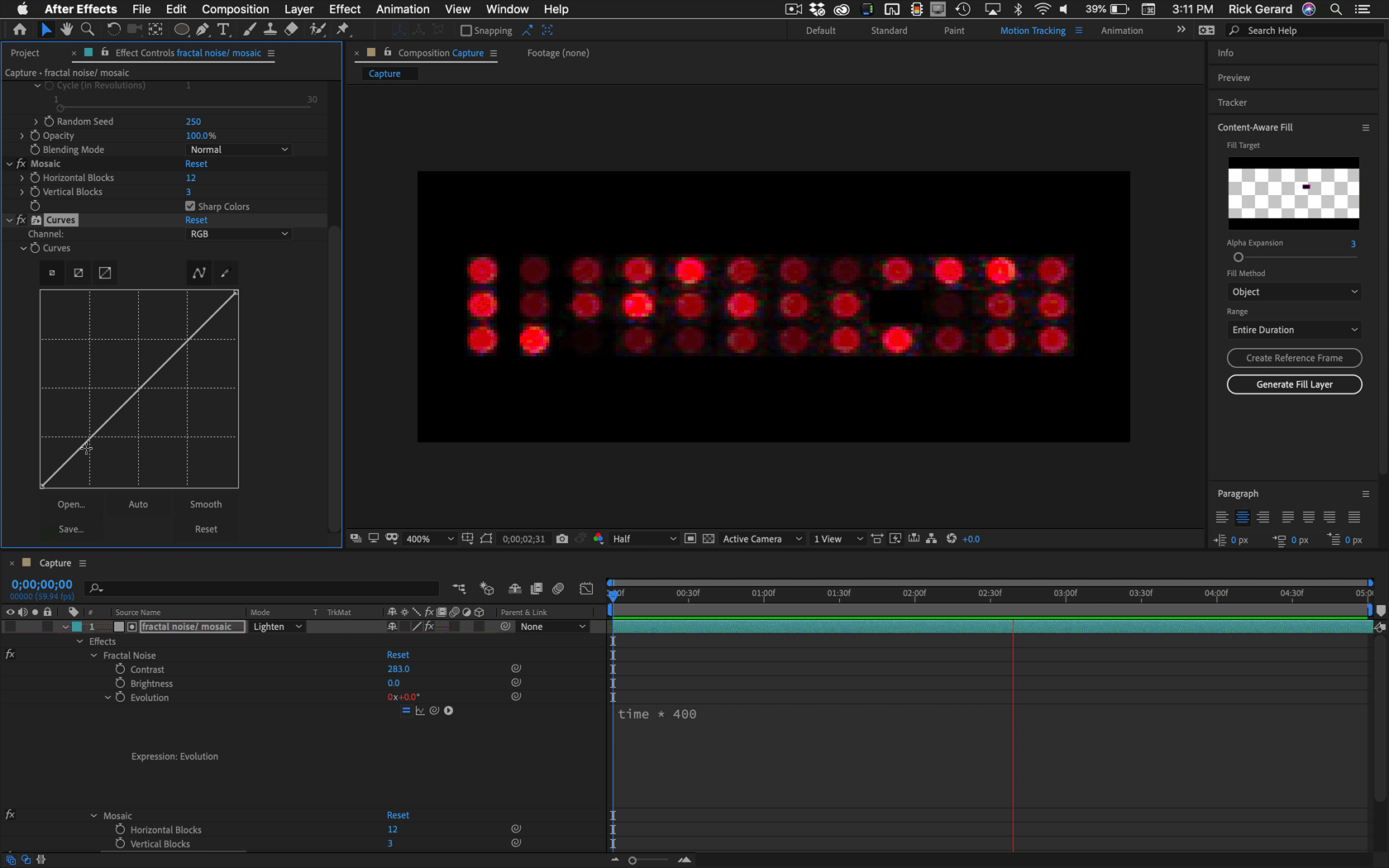Toggle the transparency grid icon
This screenshot has width=1389, height=868.
(709, 539)
